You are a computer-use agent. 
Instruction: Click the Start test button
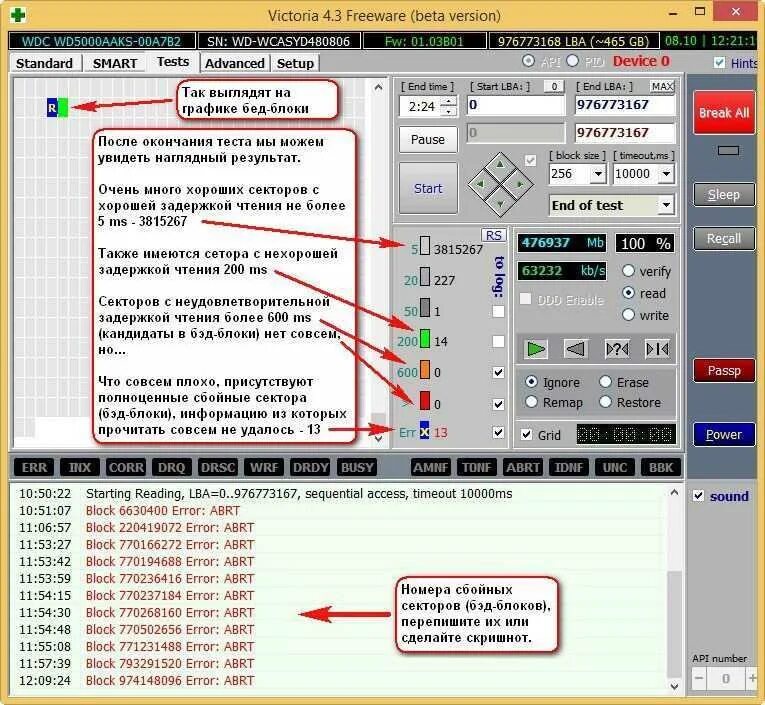click(x=428, y=188)
